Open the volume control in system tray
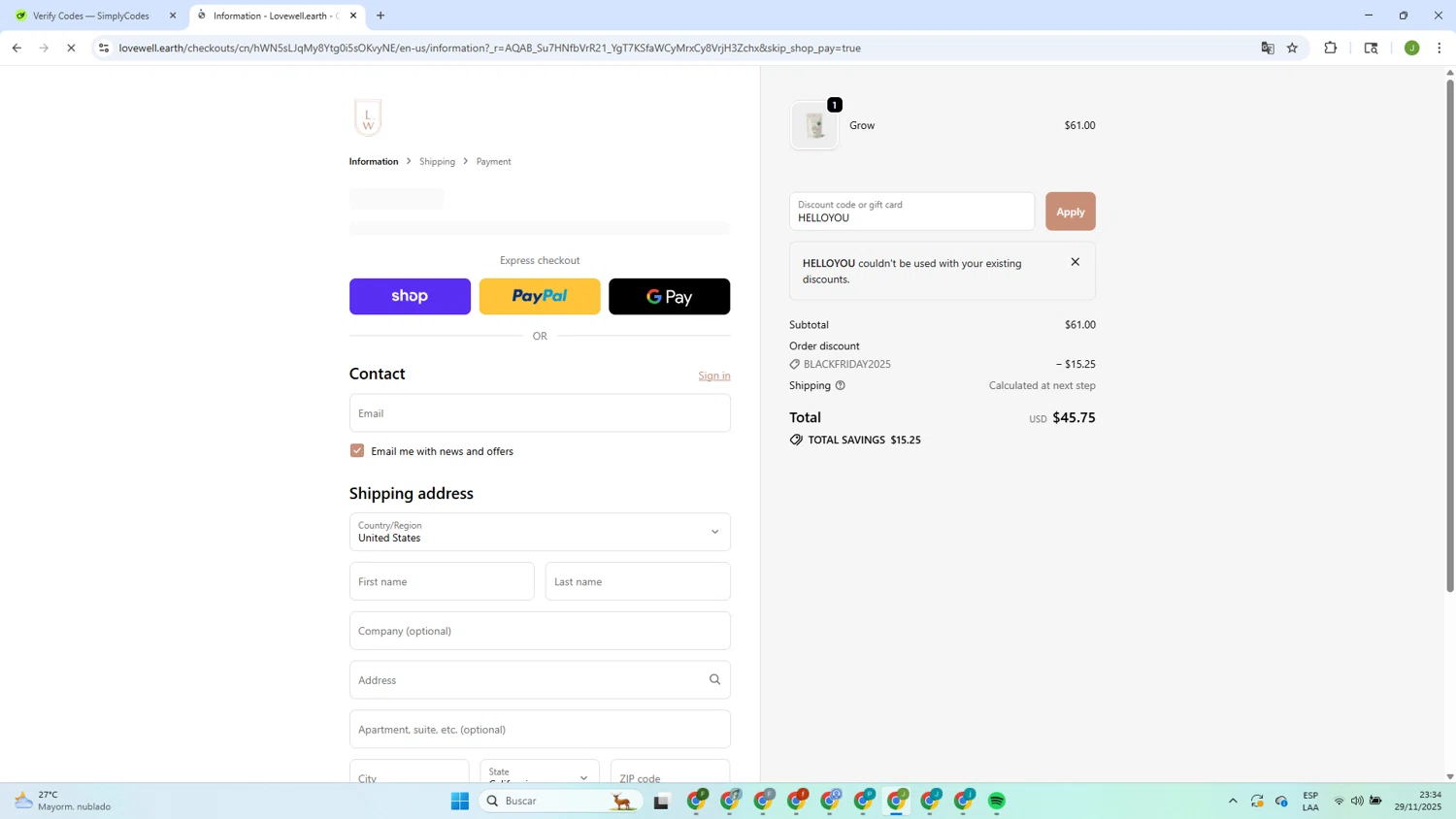1456x819 pixels. coord(1356,801)
